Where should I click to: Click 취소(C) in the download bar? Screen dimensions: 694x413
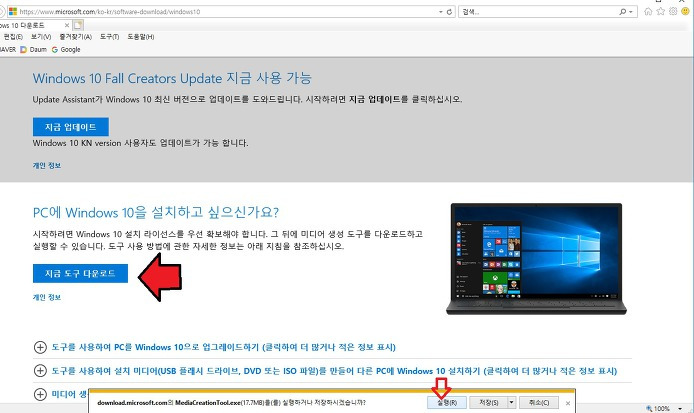(539, 402)
